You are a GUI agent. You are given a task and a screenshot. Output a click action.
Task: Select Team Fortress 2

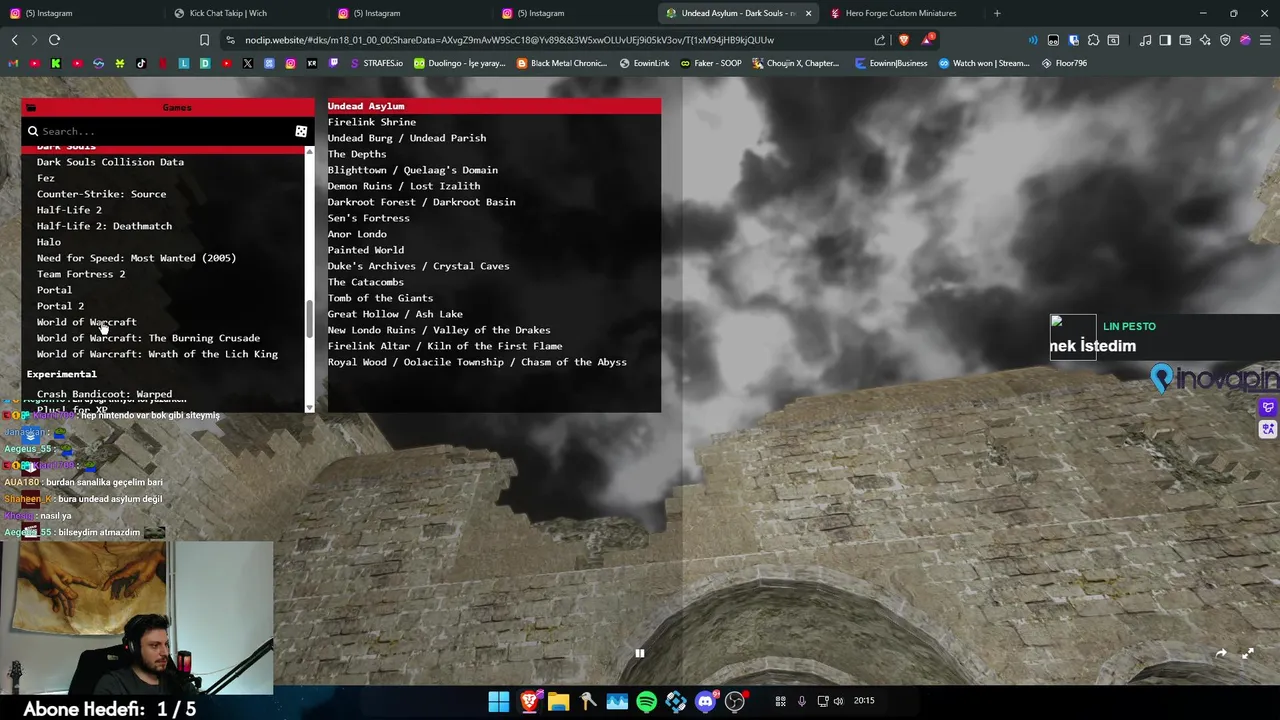(x=81, y=274)
